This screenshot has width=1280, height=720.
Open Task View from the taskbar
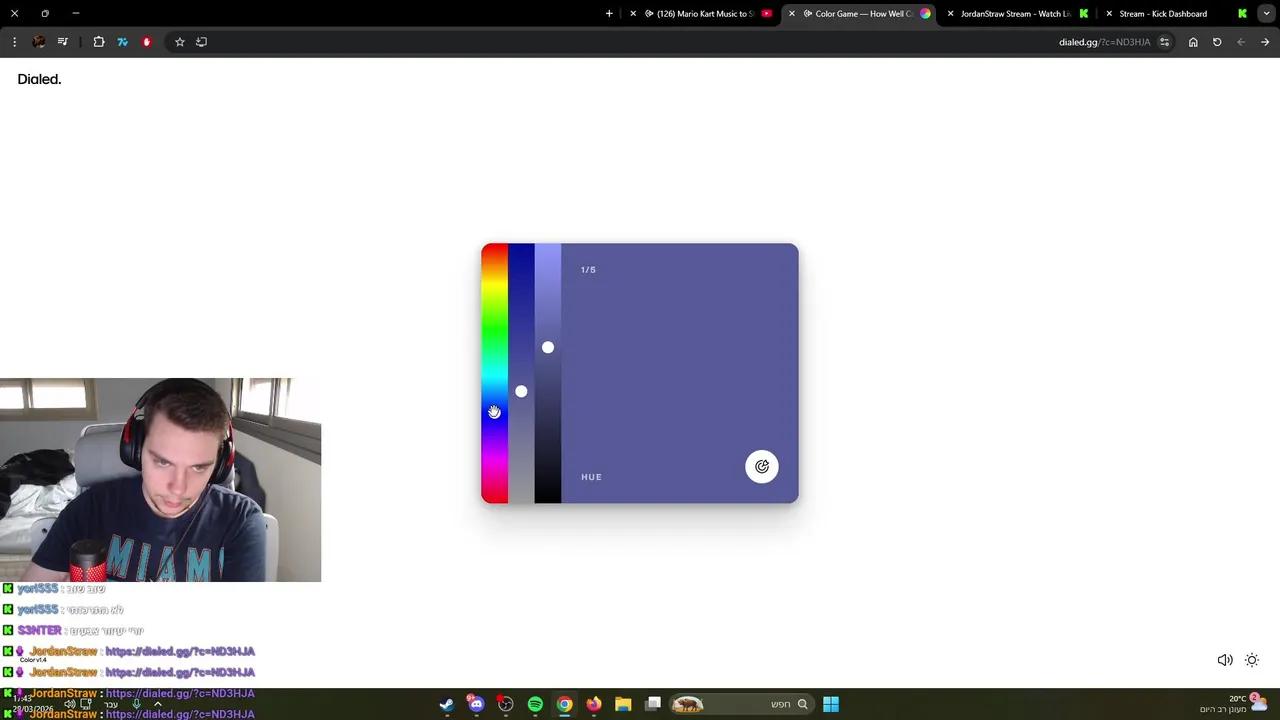[653, 704]
